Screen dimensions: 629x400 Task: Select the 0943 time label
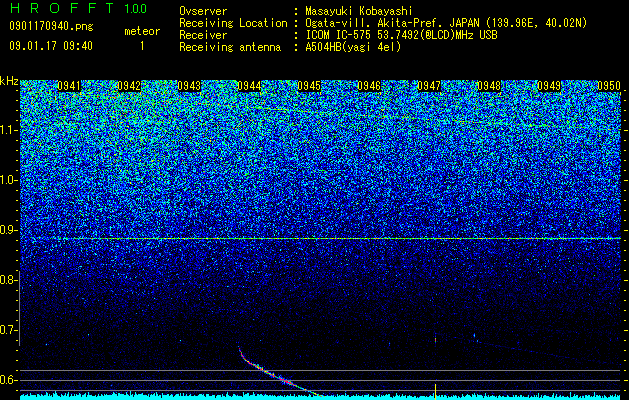click(x=189, y=86)
